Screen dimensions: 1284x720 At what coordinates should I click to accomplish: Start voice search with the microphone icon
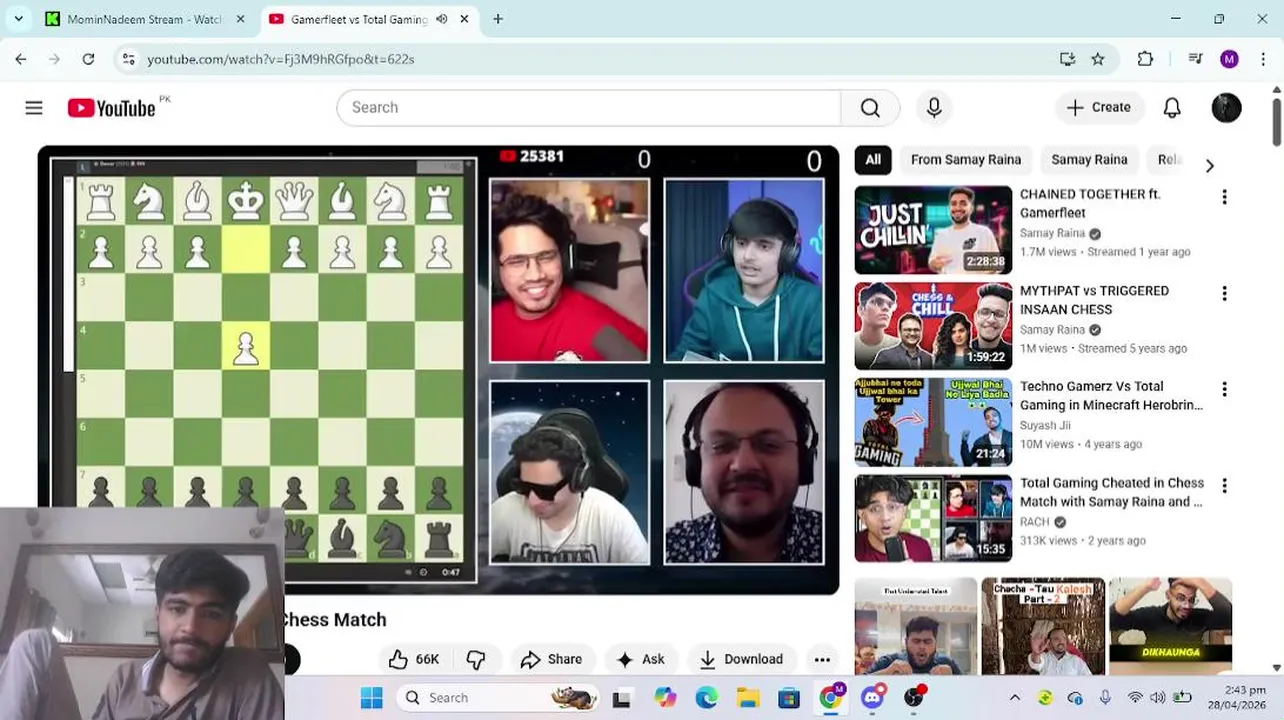(934, 108)
